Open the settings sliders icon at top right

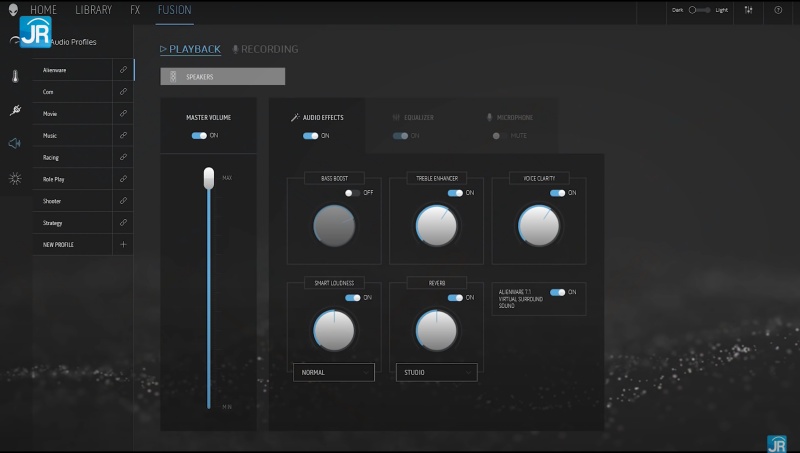(x=750, y=10)
